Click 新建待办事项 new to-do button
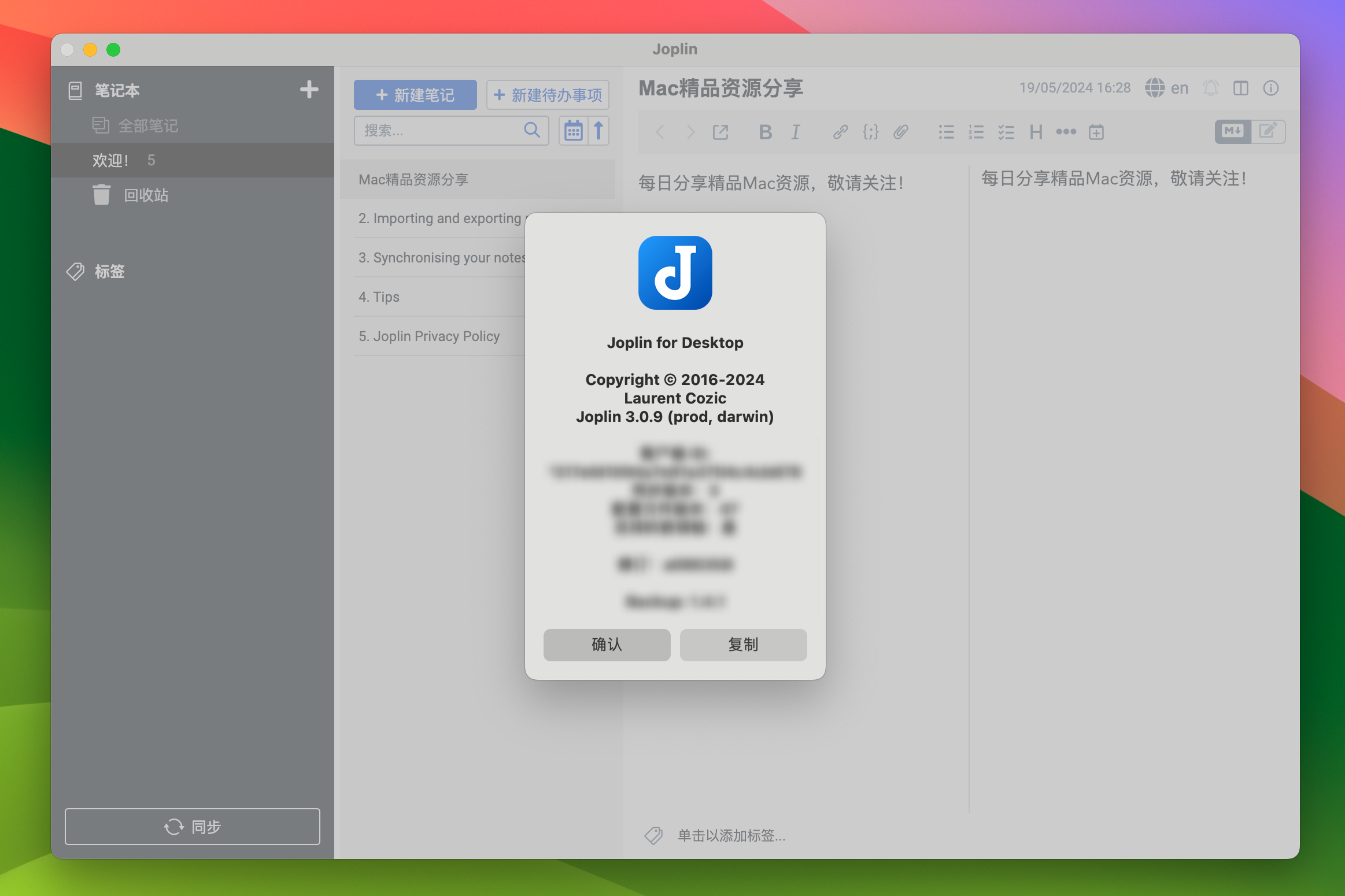The image size is (1345, 896). coord(548,95)
